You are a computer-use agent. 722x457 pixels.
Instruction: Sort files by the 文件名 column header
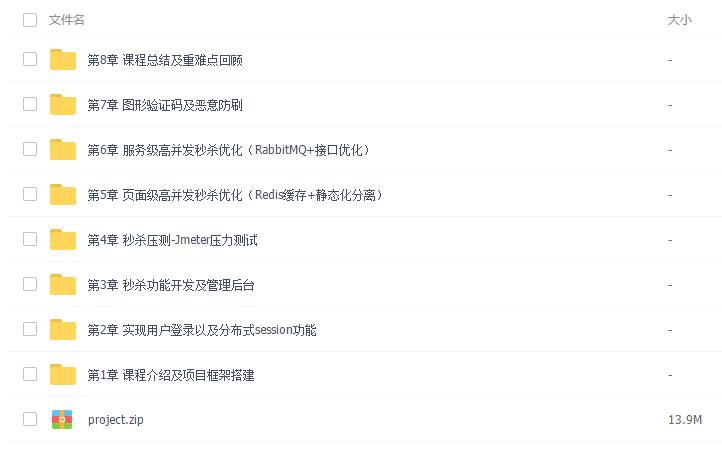click(x=67, y=20)
